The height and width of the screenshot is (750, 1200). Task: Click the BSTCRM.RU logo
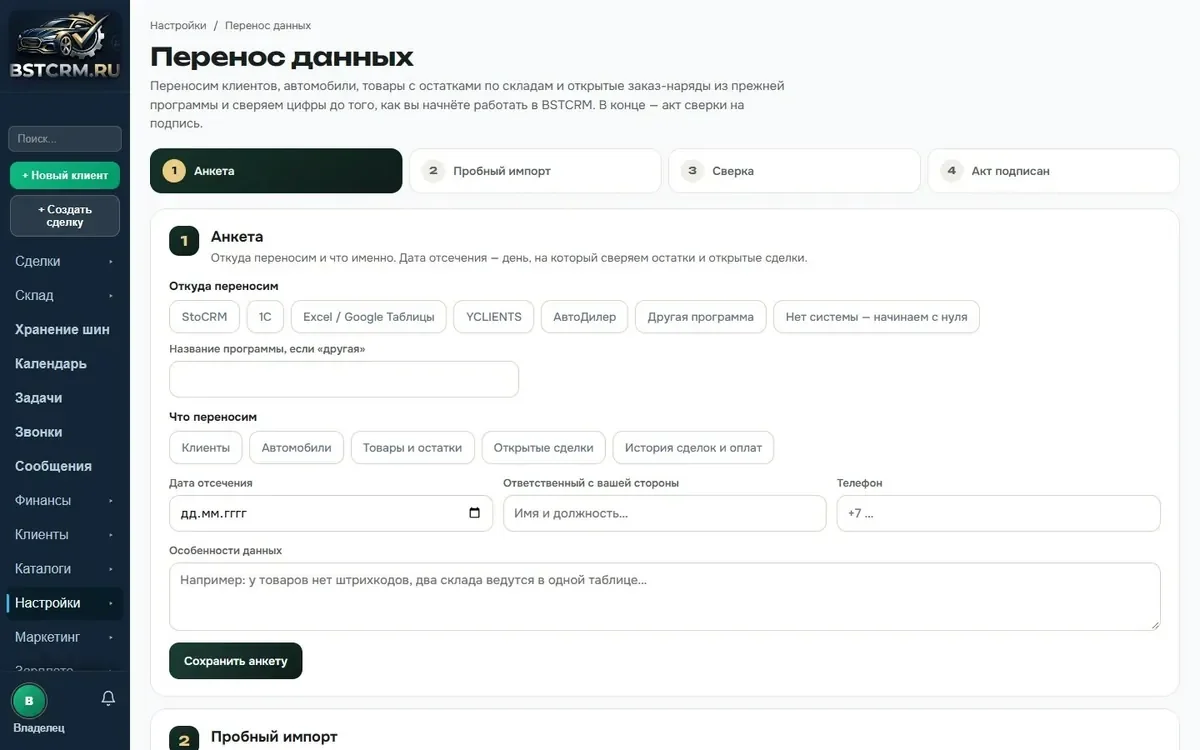(64, 46)
